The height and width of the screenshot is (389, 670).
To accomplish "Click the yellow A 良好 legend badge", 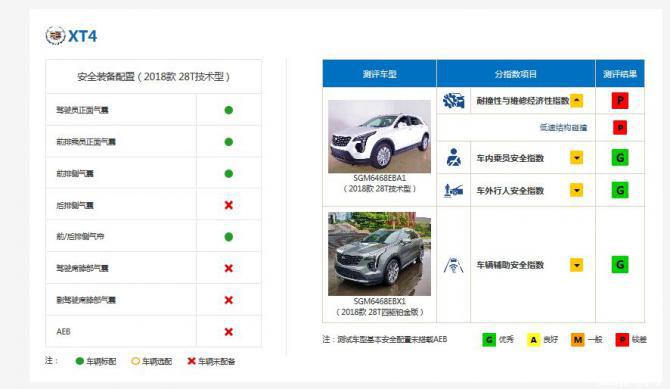I will (533, 340).
